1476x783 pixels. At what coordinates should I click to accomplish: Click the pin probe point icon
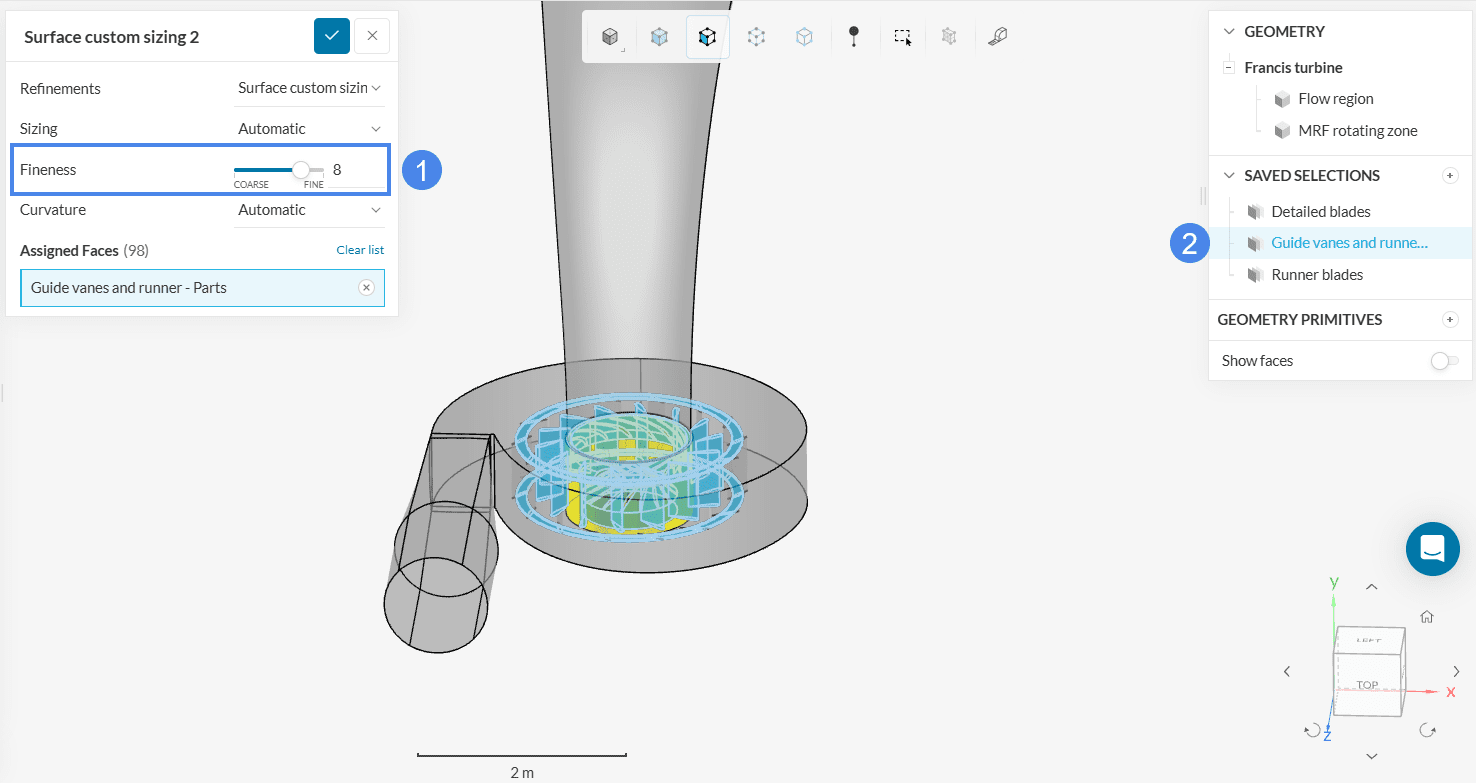pos(853,37)
